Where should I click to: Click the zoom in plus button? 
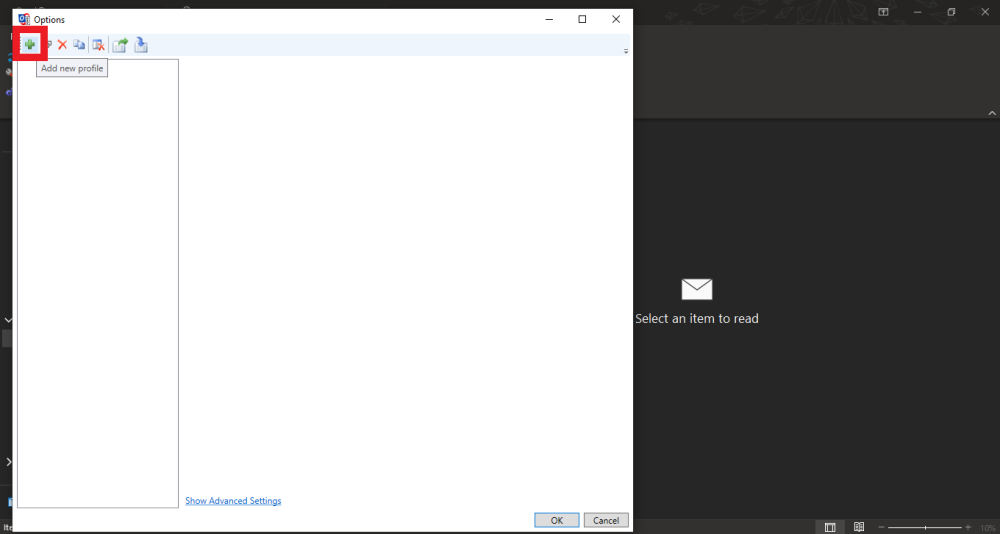[x=968, y=527]
